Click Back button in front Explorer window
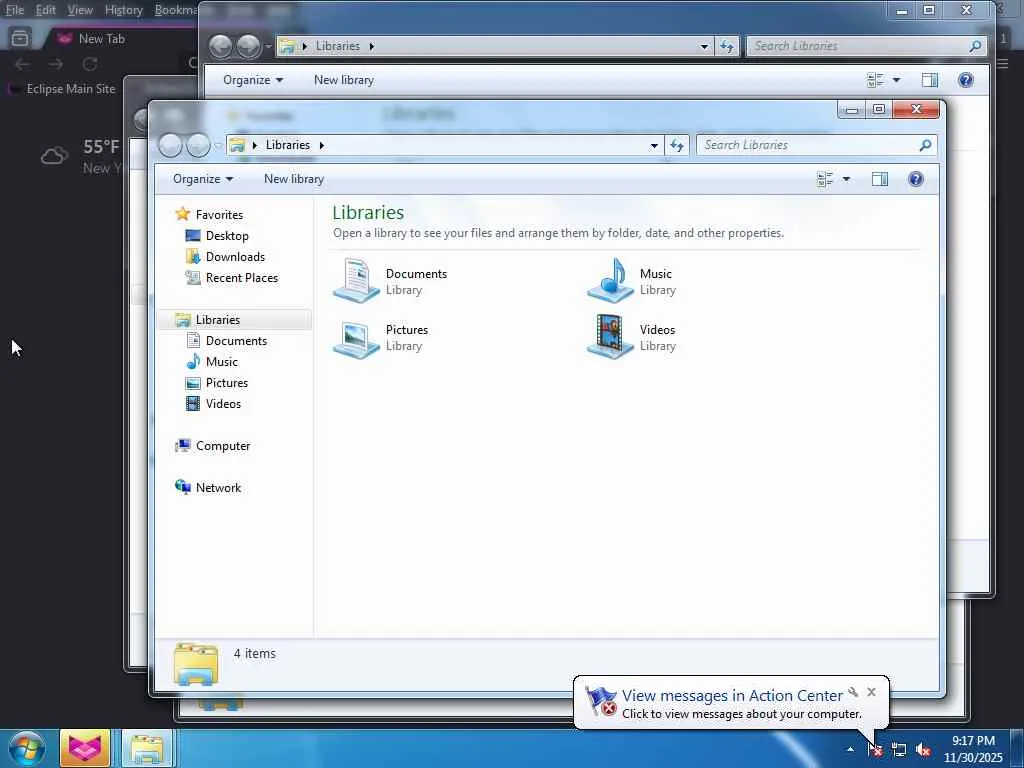 tap(170, 145)
